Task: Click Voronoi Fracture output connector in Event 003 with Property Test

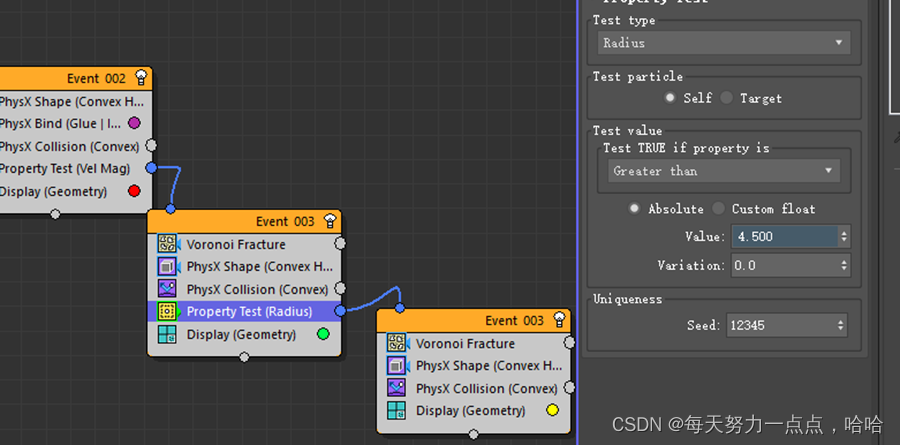Action: (x=340, y=243)
